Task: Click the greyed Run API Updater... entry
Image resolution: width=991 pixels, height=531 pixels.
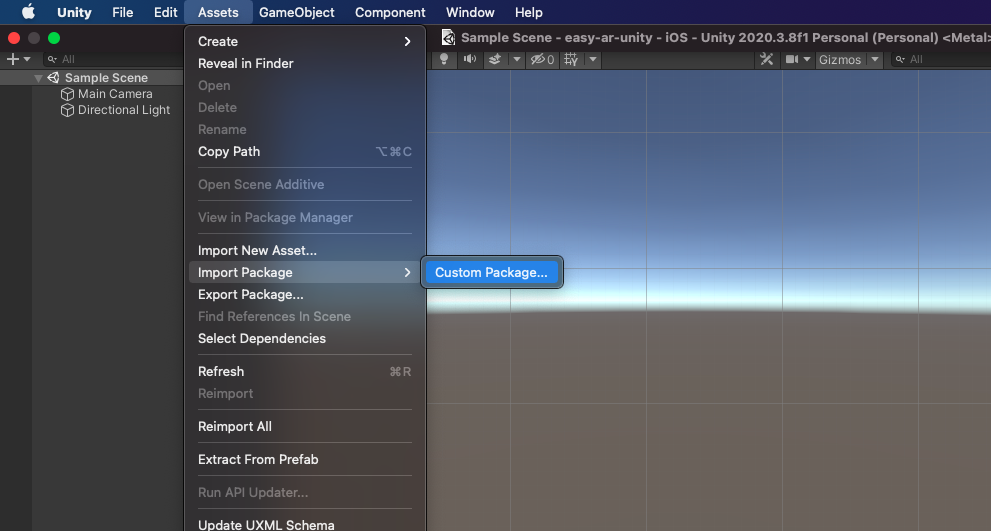Action: pos(305,492)
